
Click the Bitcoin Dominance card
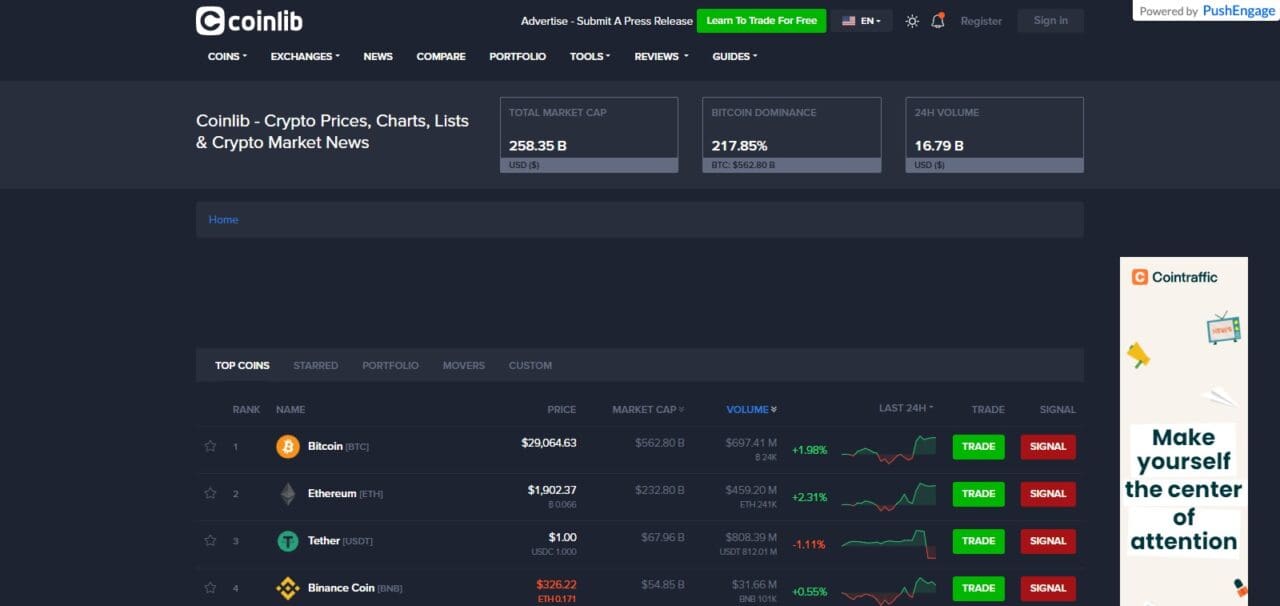[792, 135]
